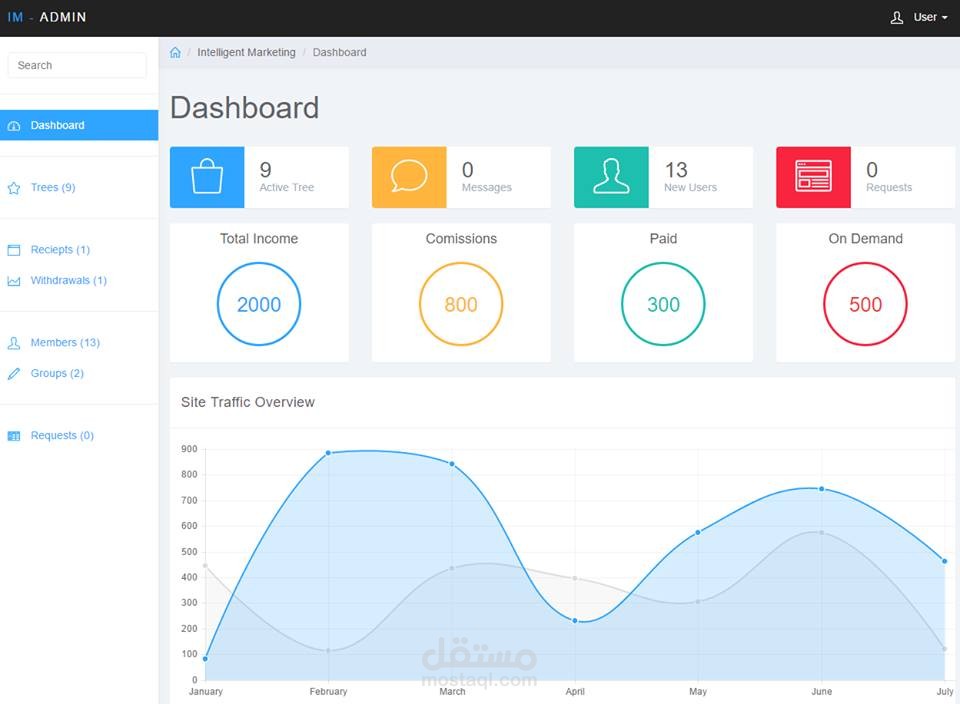
Task: Click the Comissions 800 circle
Action: pyautogui.click(x=461, y=304)
